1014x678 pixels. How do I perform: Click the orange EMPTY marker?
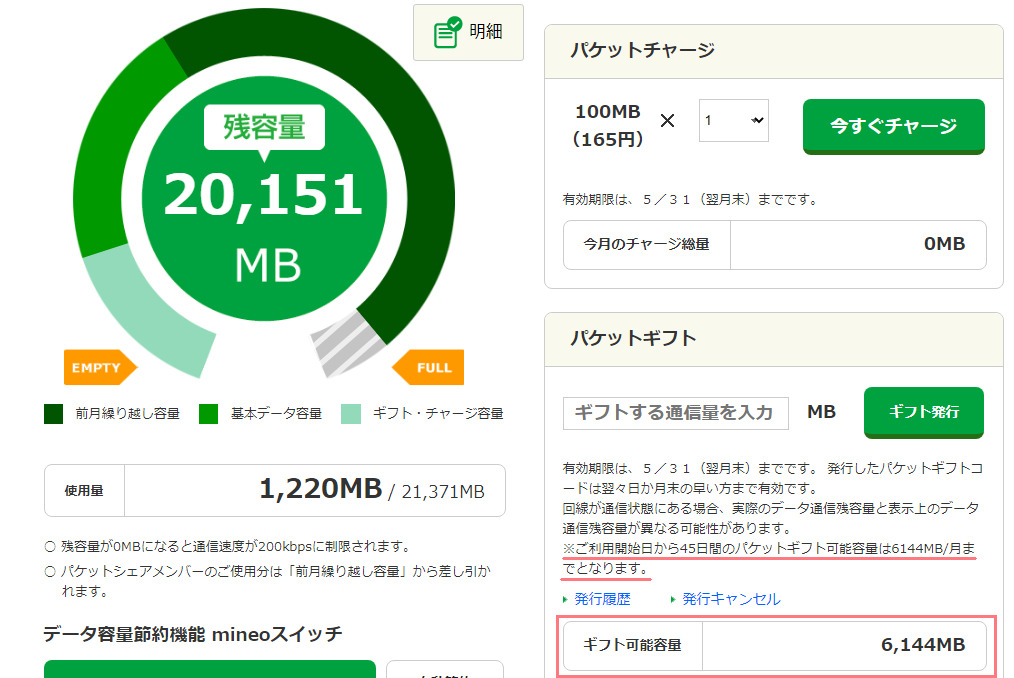(96, 367)
